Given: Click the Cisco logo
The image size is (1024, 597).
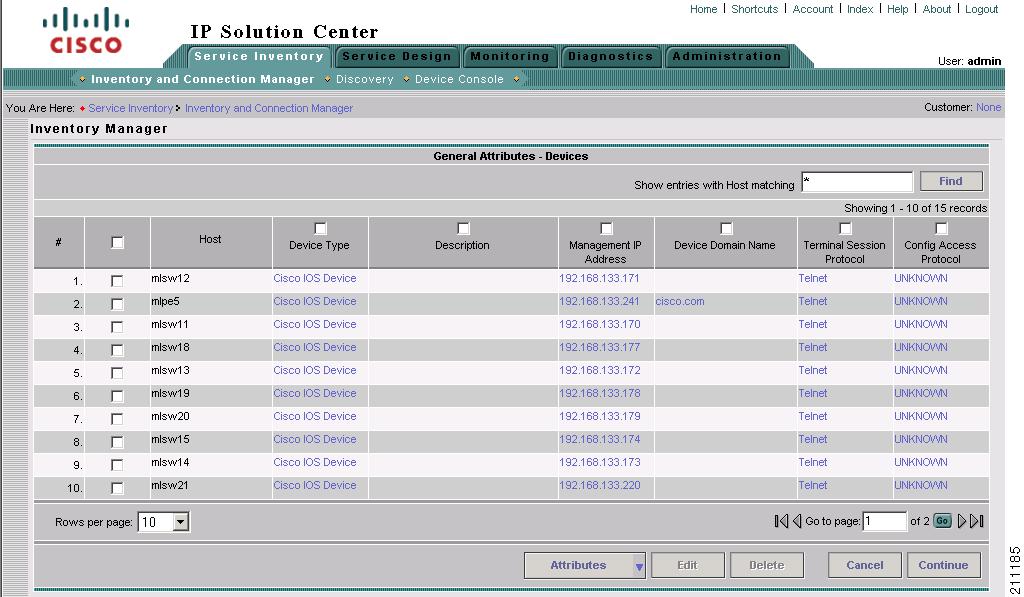Looking at the screenshot, I should pyautogui.click(x=86, y=31).
